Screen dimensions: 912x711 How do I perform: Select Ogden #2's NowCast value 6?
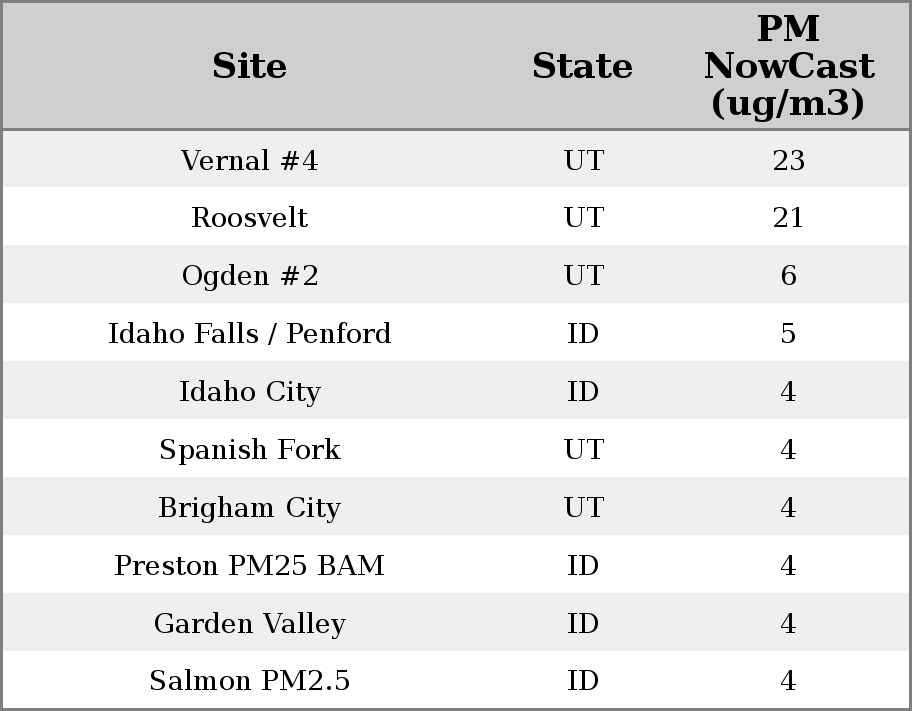[788, 276]
